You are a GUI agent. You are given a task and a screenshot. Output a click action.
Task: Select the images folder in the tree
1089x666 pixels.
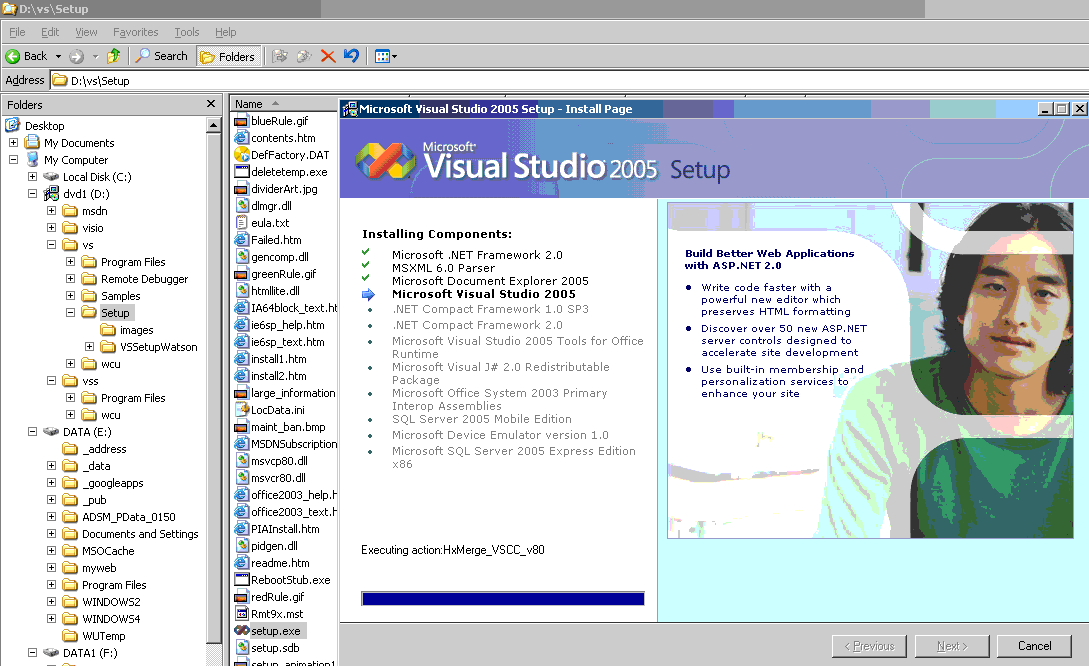pos(136,330)
